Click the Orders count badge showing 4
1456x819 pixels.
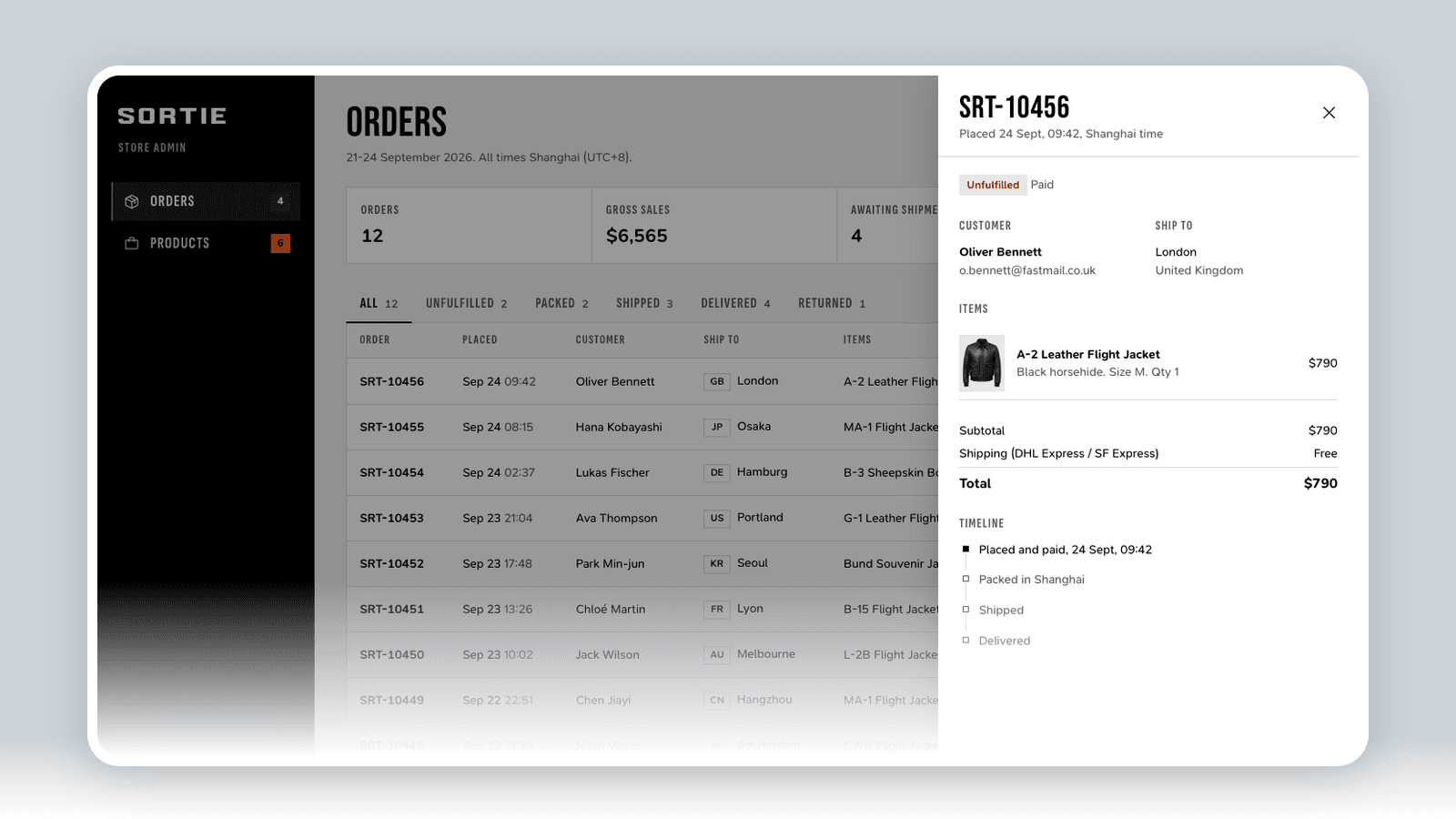pos(280,201)
